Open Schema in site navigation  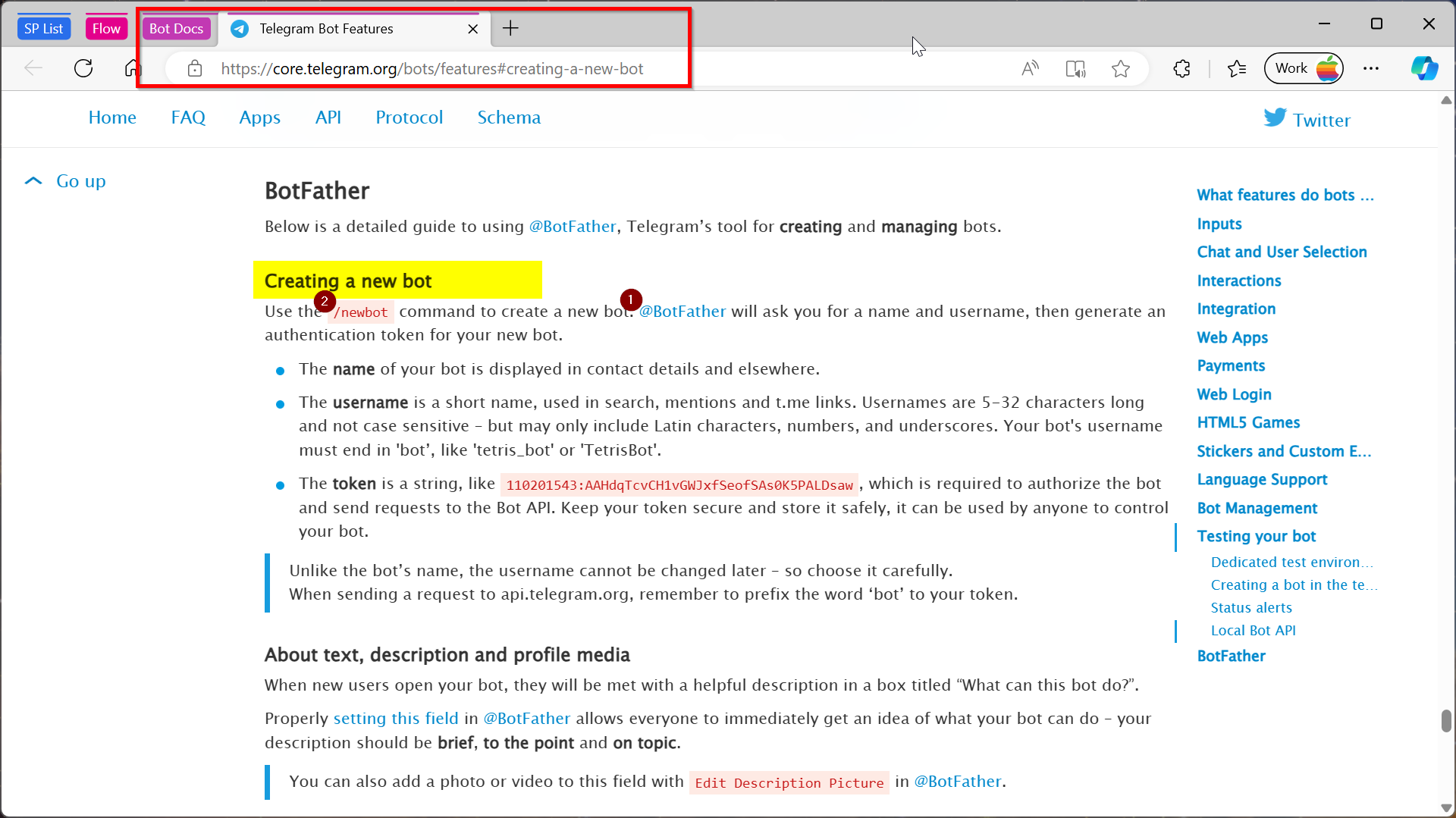(509, 118)
